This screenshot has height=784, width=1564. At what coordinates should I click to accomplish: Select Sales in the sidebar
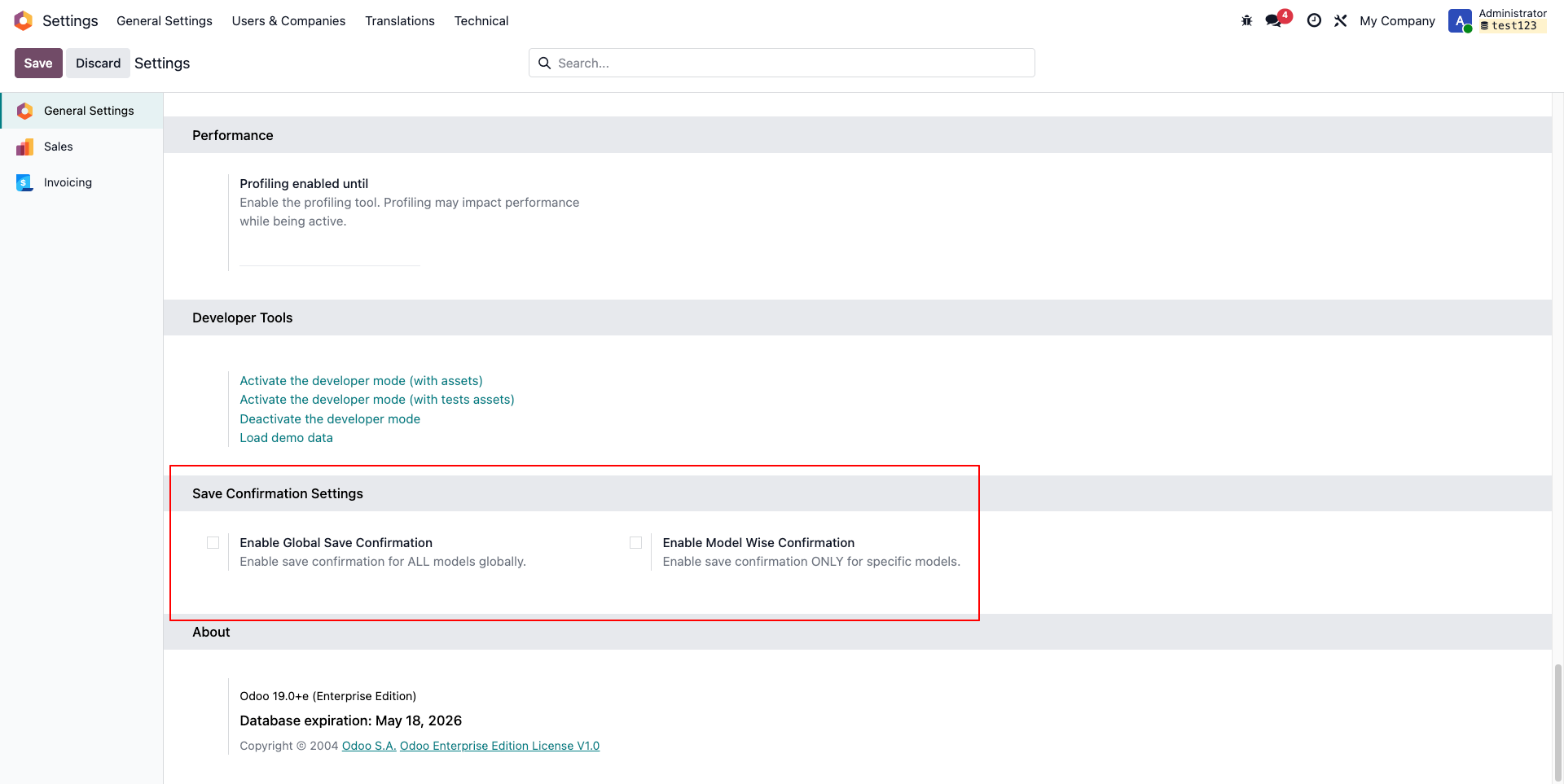coord(81,147)
